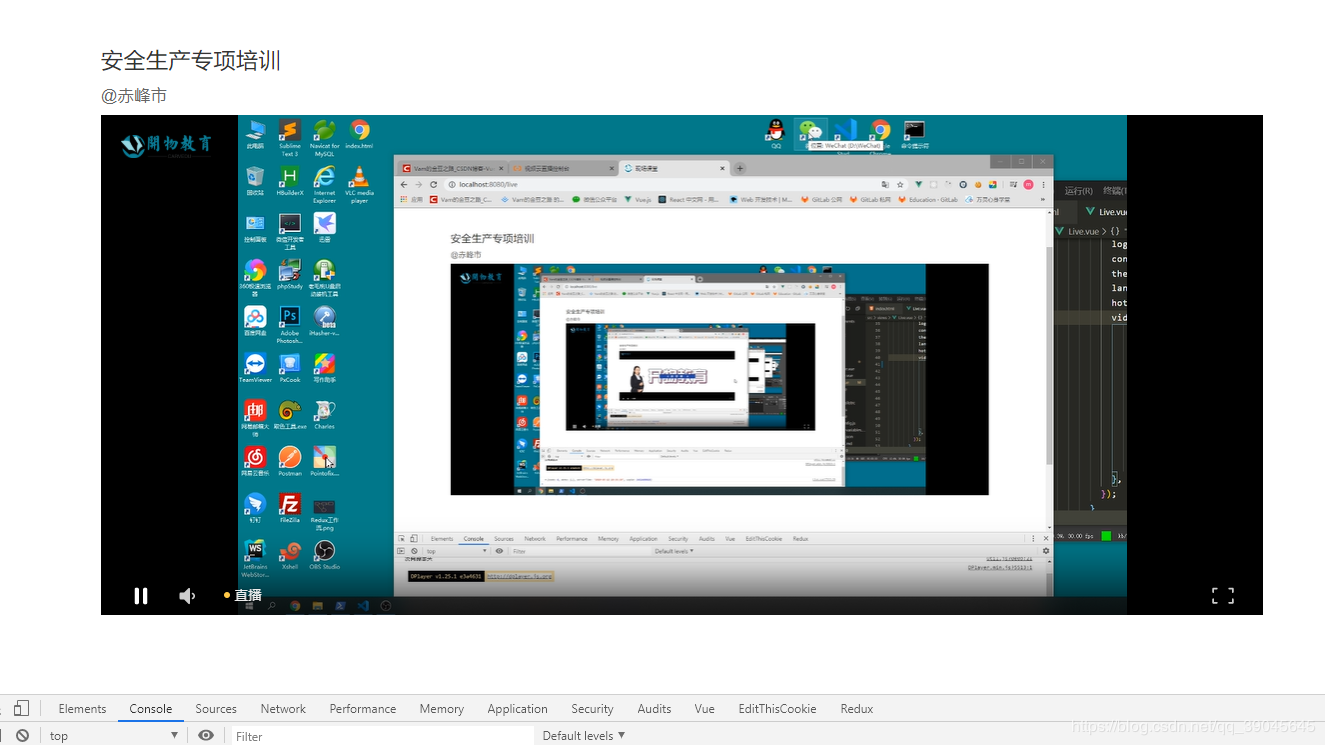The height and width of the screenshot is (745, 1325).
Task: Click the Charles desktop icon in video
Action: [x=324, y=415]
